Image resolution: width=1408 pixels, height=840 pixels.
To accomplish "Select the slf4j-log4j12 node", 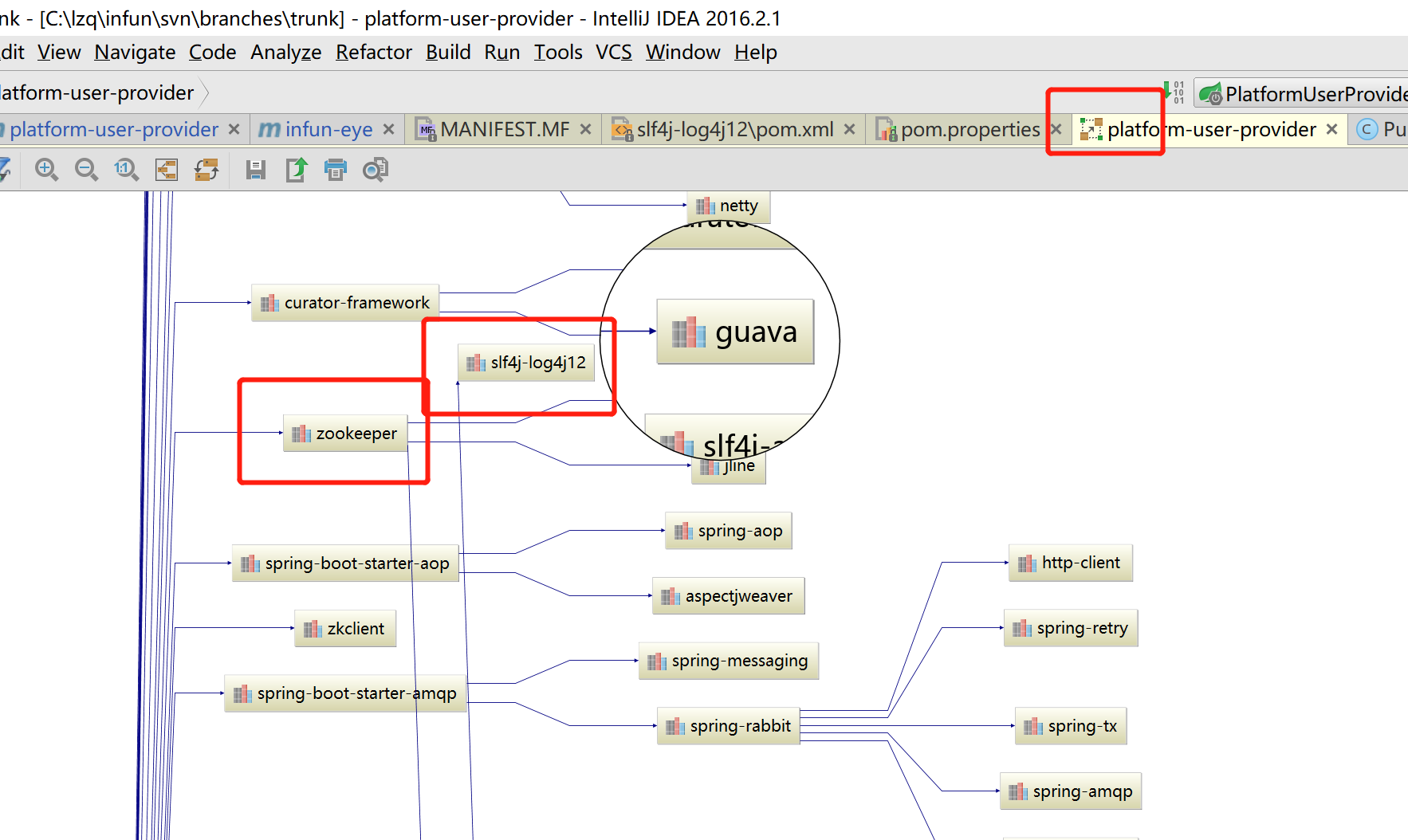I will click(x=526, y=363).
